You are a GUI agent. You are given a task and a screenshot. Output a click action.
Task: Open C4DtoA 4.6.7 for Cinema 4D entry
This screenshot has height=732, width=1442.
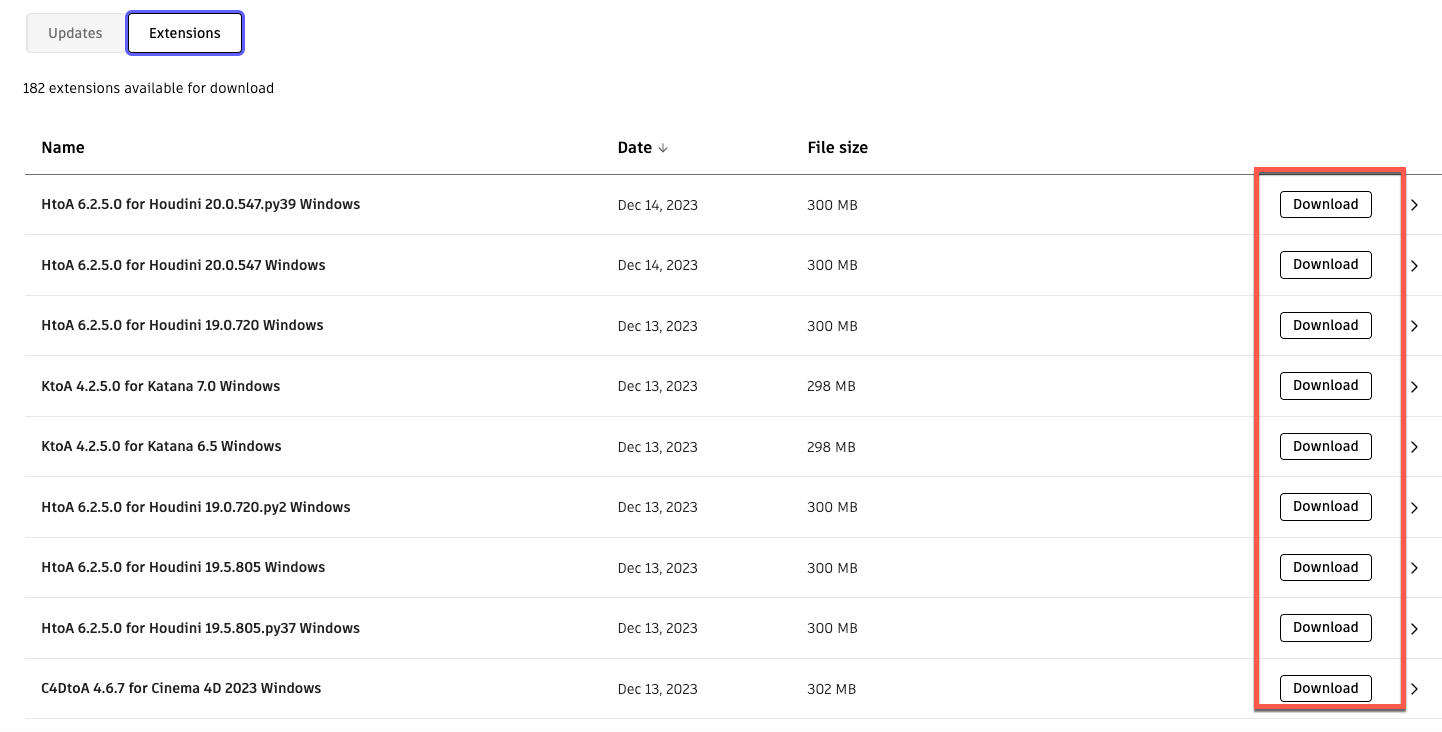[181, 688]
